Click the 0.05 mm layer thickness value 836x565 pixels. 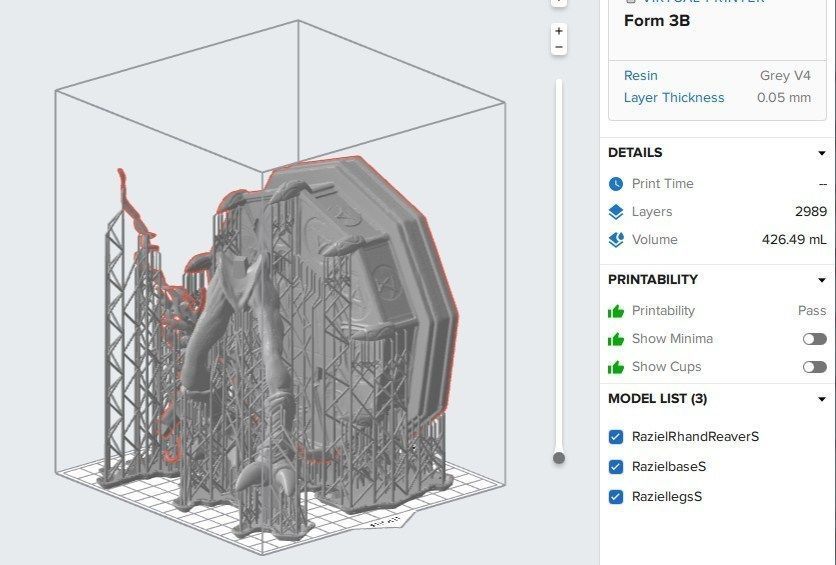coord(784,98)
